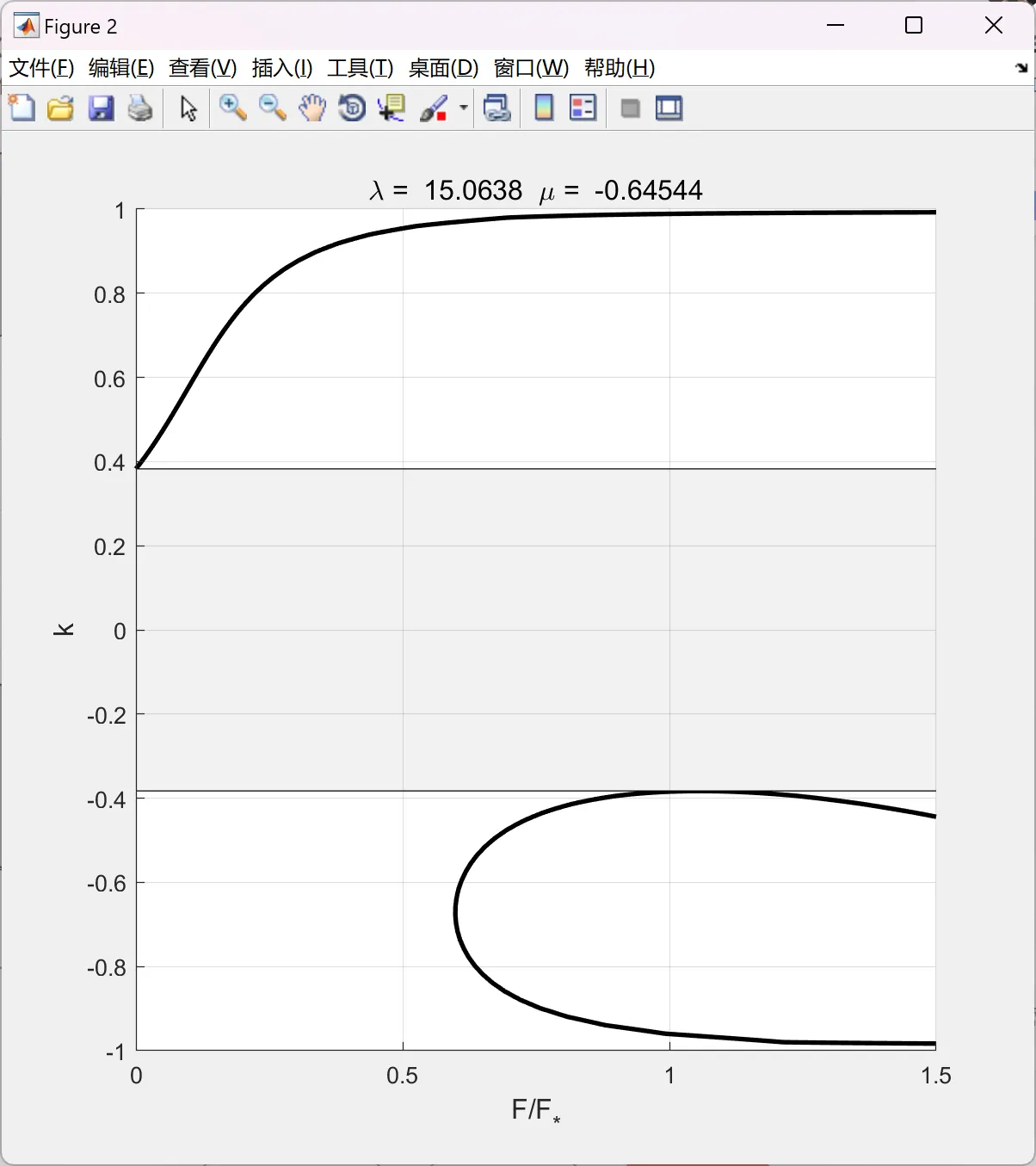Screen dimensions: 1036x1166
Task: Select the Edit Plot arrow tool
Action: coord(188,108)
